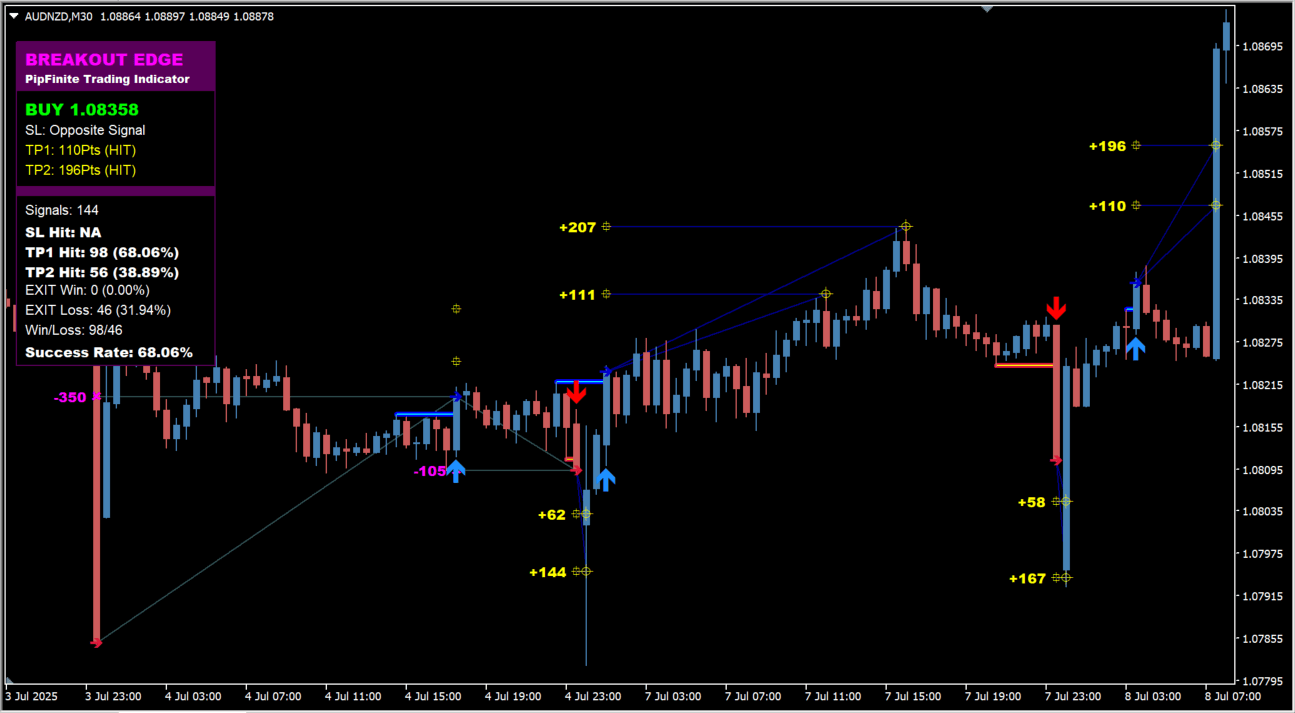The height and width of the screenshot is (713, 1295).
Task: Click the +58 profit label
Action: click(x=1031, y=502)
